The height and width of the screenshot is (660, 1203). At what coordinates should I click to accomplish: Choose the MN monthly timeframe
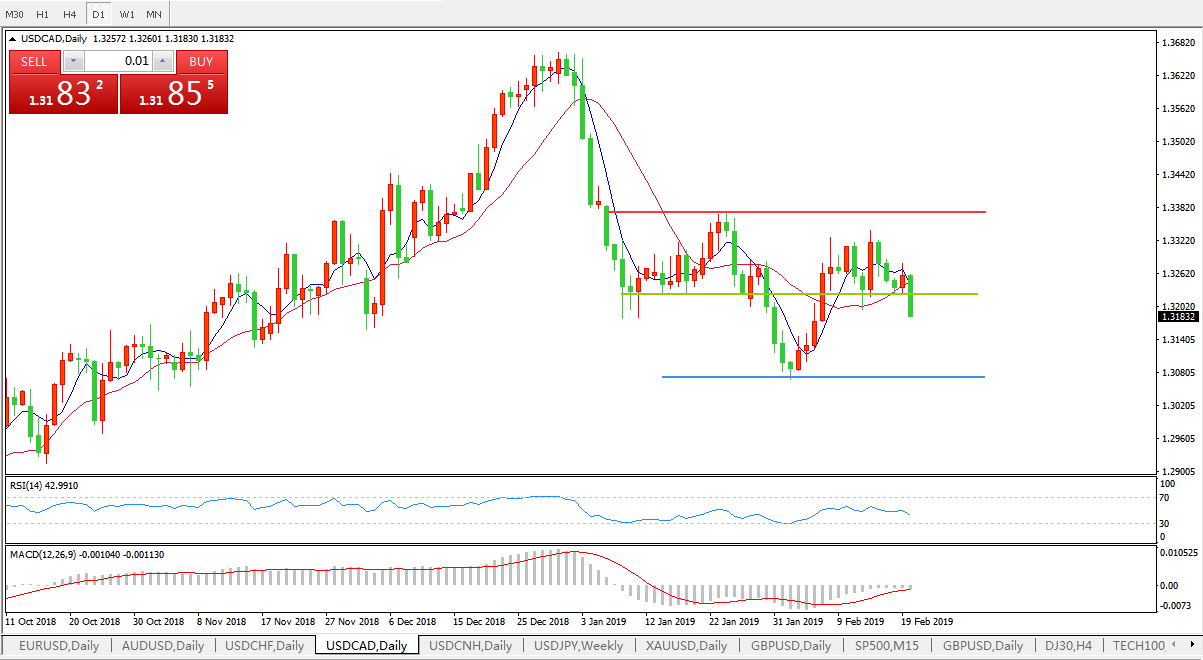153,15
